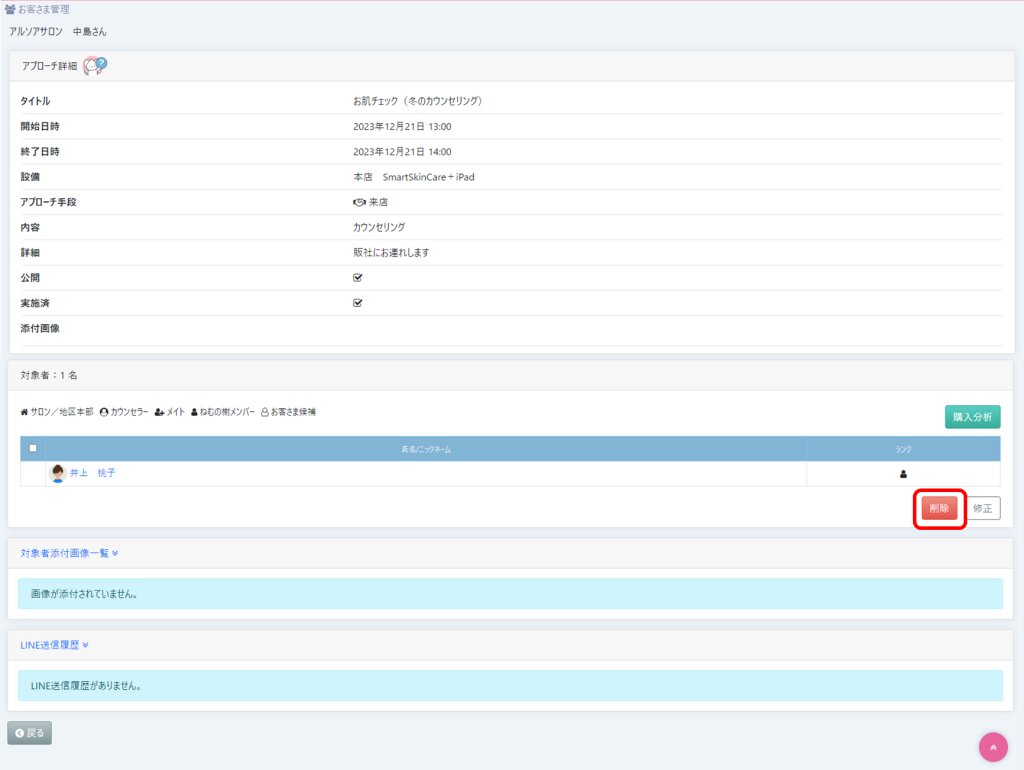
Task: Click the お客さま候補 outline user icon
Action: click(264, 412)
